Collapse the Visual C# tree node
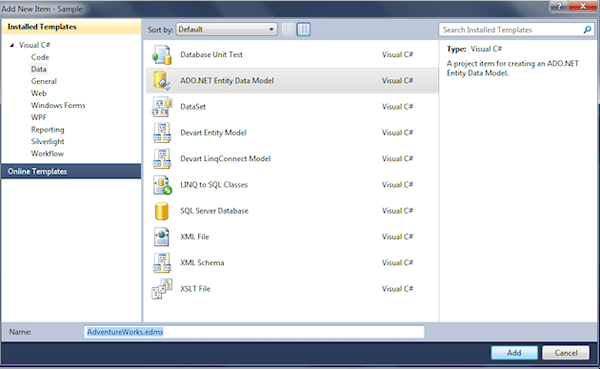Viewport: 600px width, 369px height. click(12, 45)
